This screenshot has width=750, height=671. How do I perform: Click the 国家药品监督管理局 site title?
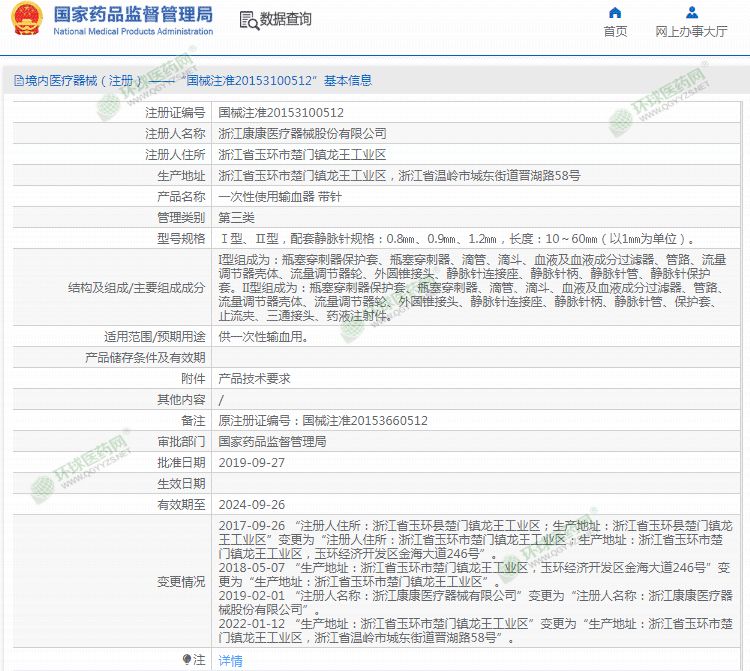pos(132,15)
